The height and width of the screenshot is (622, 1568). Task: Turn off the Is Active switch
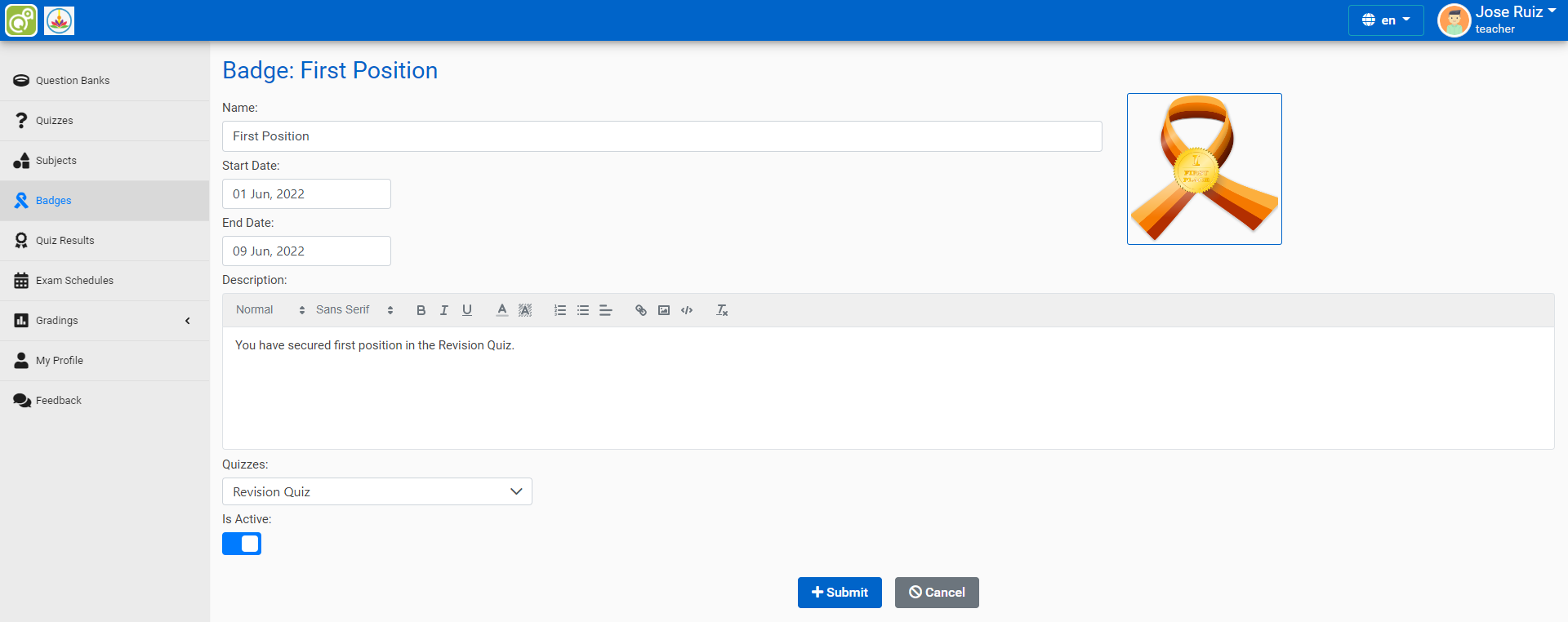point(242,544)
